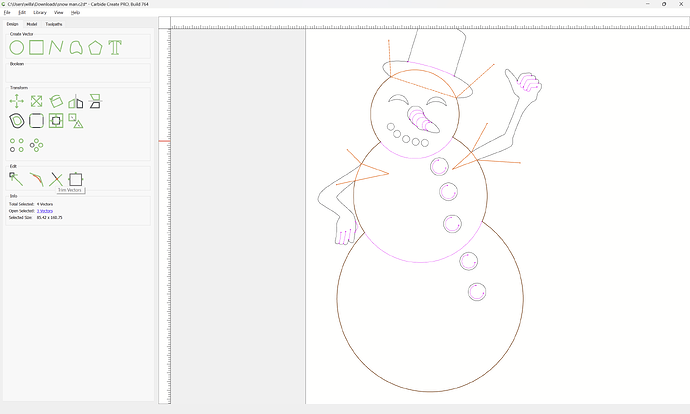This screenshot has width=690, height=414.
Task: Select the second snowman button circle
Action: [448, 192]
